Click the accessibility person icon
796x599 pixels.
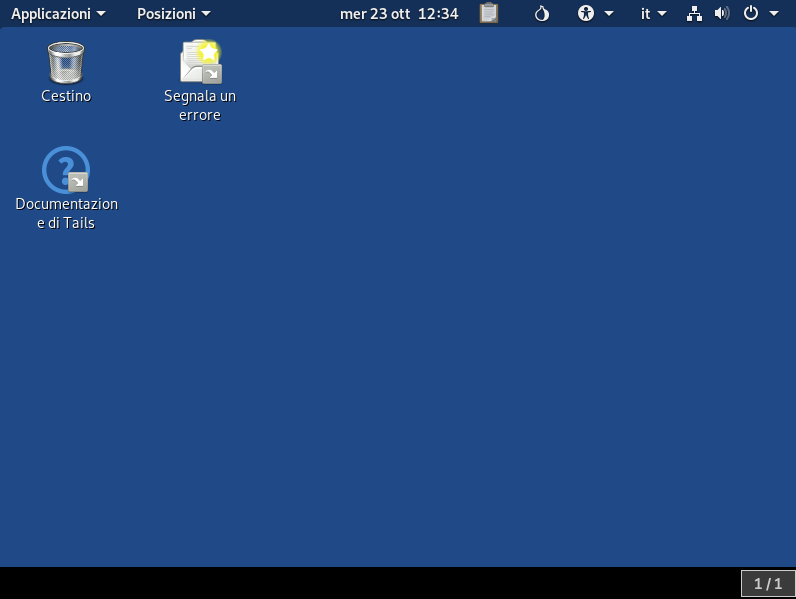pyautogui.click(x=586, y=14)
